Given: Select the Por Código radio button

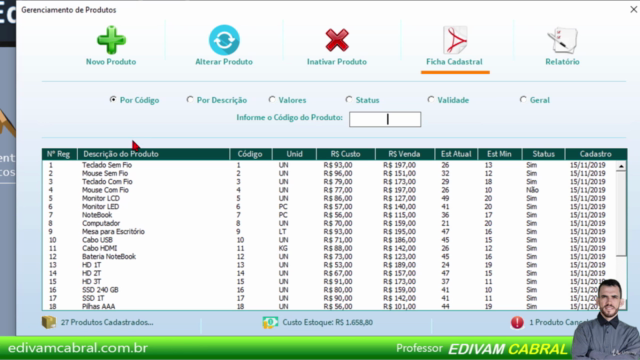Looking at the screenshot, I should click(113, 100).
